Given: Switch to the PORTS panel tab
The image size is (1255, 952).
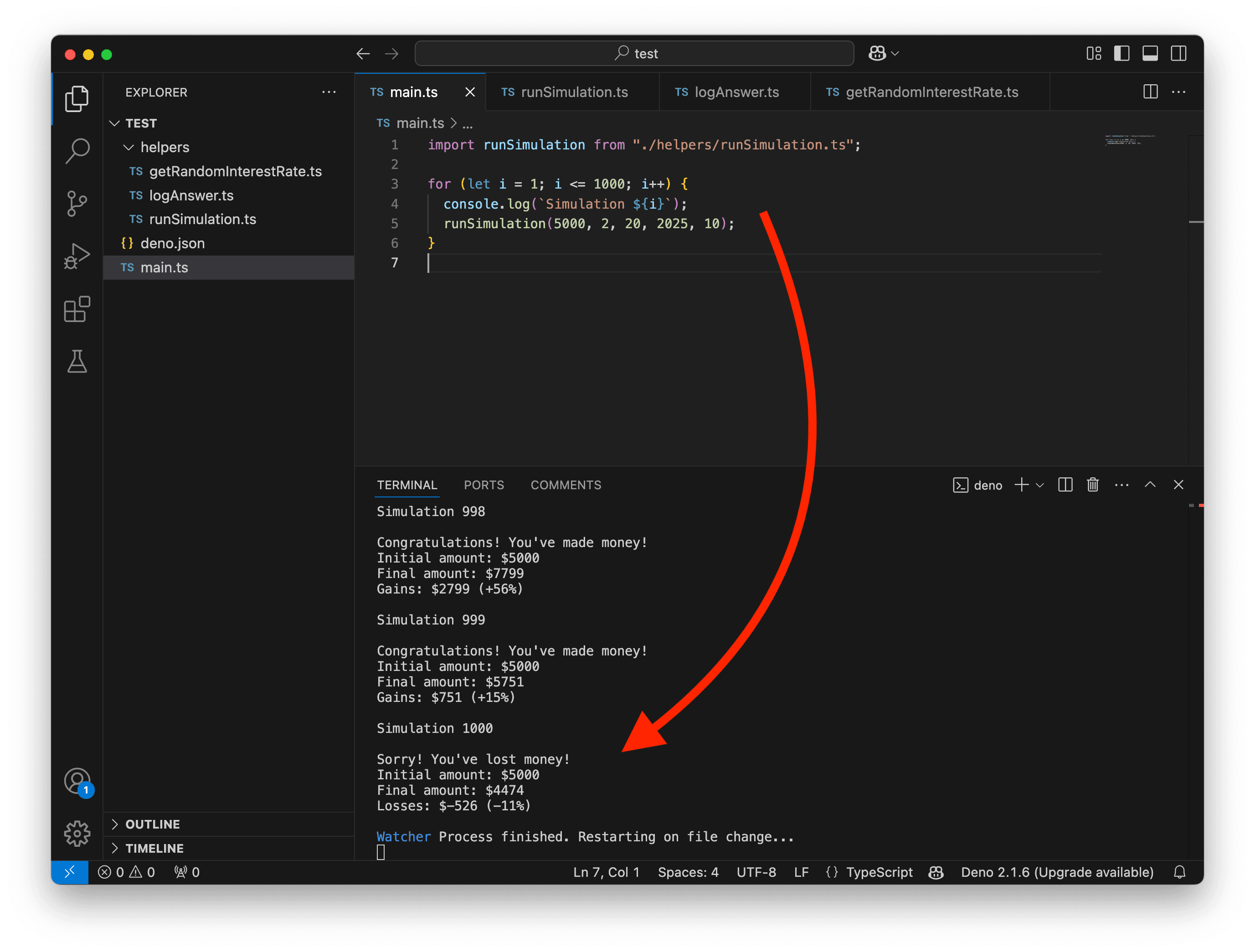Looking at the screenshot, I should [x=484, y=486].
